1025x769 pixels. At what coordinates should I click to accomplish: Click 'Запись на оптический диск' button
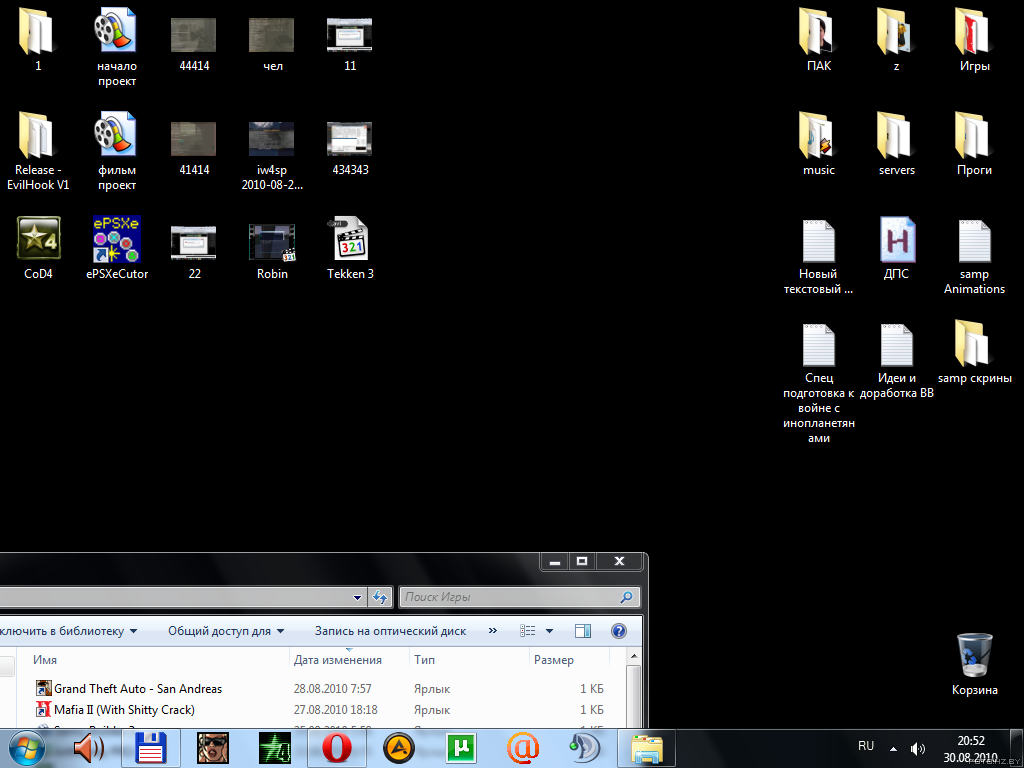(x=390, y=631)
